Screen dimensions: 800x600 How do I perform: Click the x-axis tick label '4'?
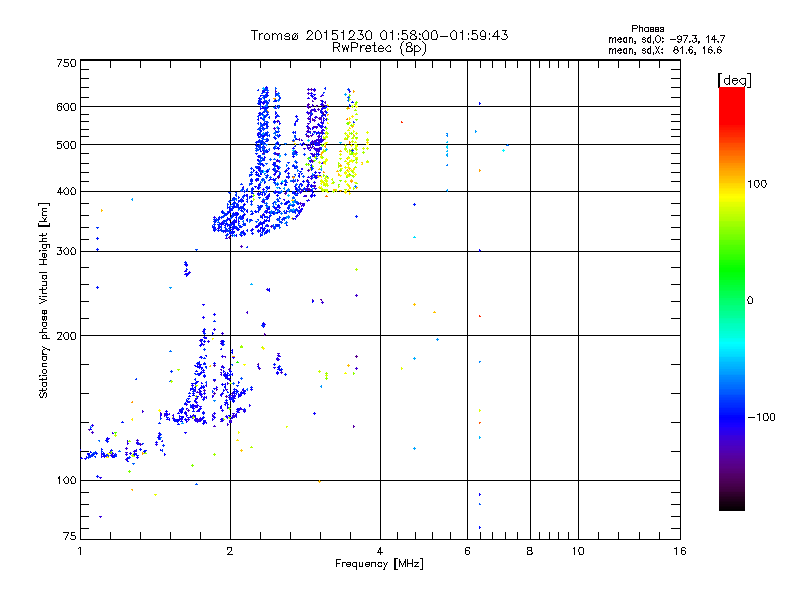380,551
